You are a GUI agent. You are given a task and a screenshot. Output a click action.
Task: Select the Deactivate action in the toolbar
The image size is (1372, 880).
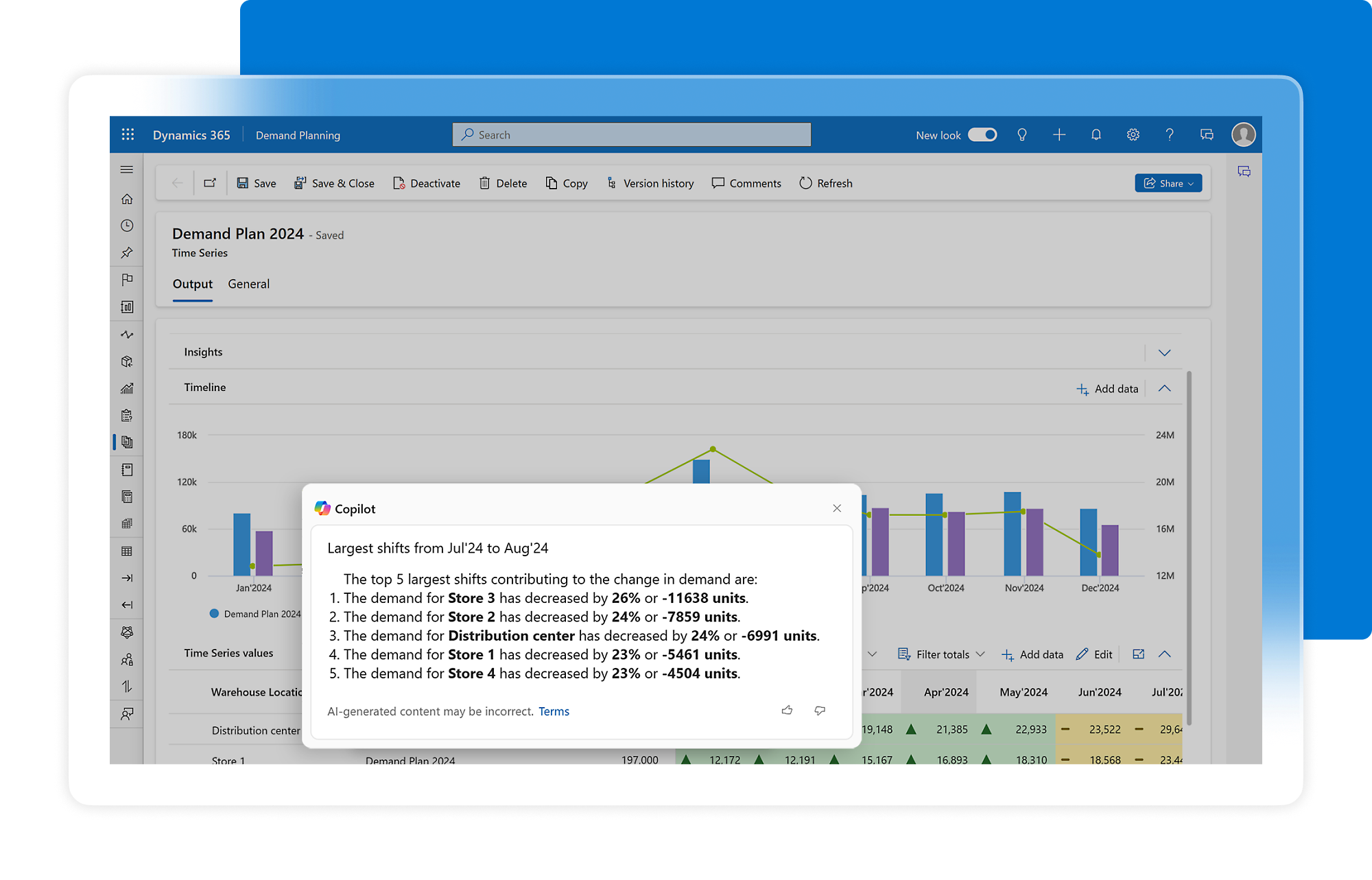tap(427, 183)
